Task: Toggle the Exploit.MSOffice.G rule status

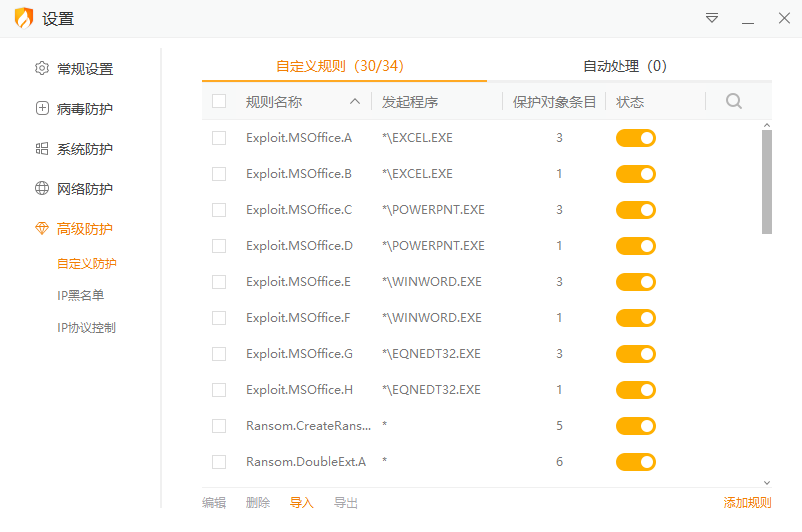Action: click(636, 354)
